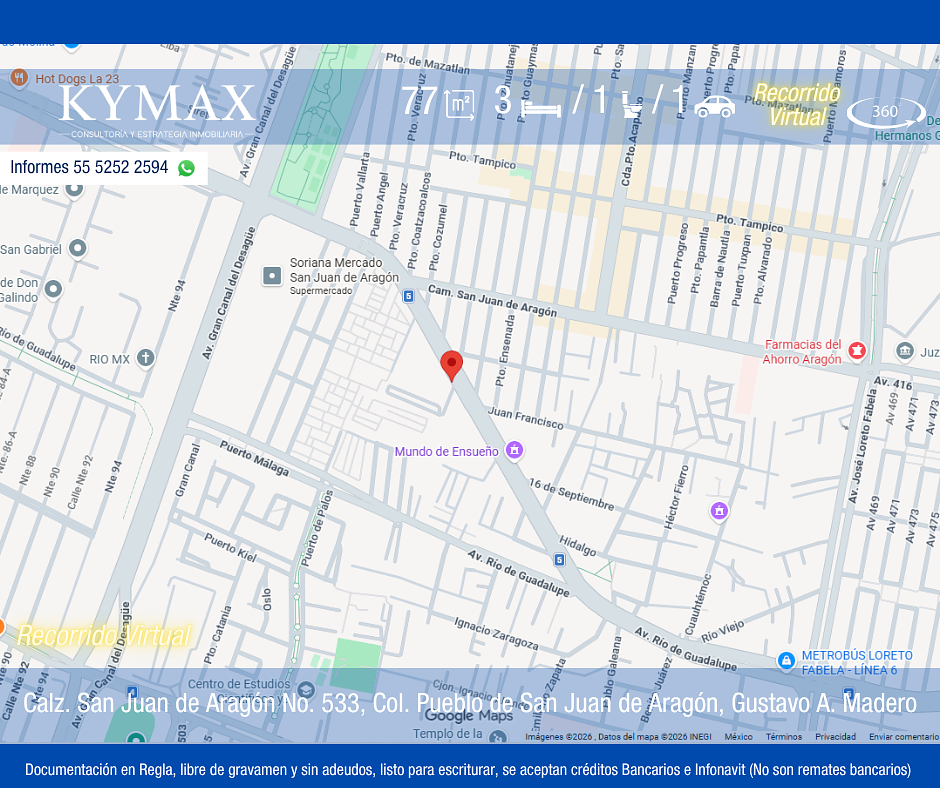Select the Centro de Estudios school marker
This screenshot has width=940, height=788.
point(306,691)
